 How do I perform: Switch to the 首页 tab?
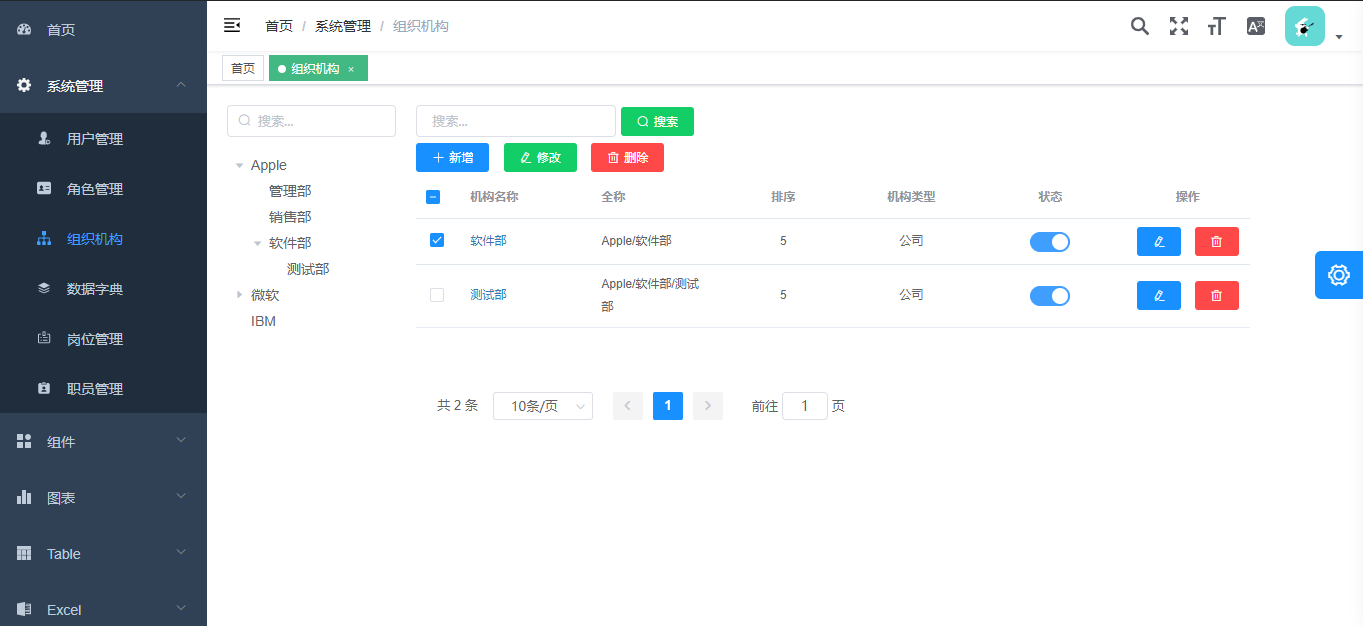[x=243, y=68]
